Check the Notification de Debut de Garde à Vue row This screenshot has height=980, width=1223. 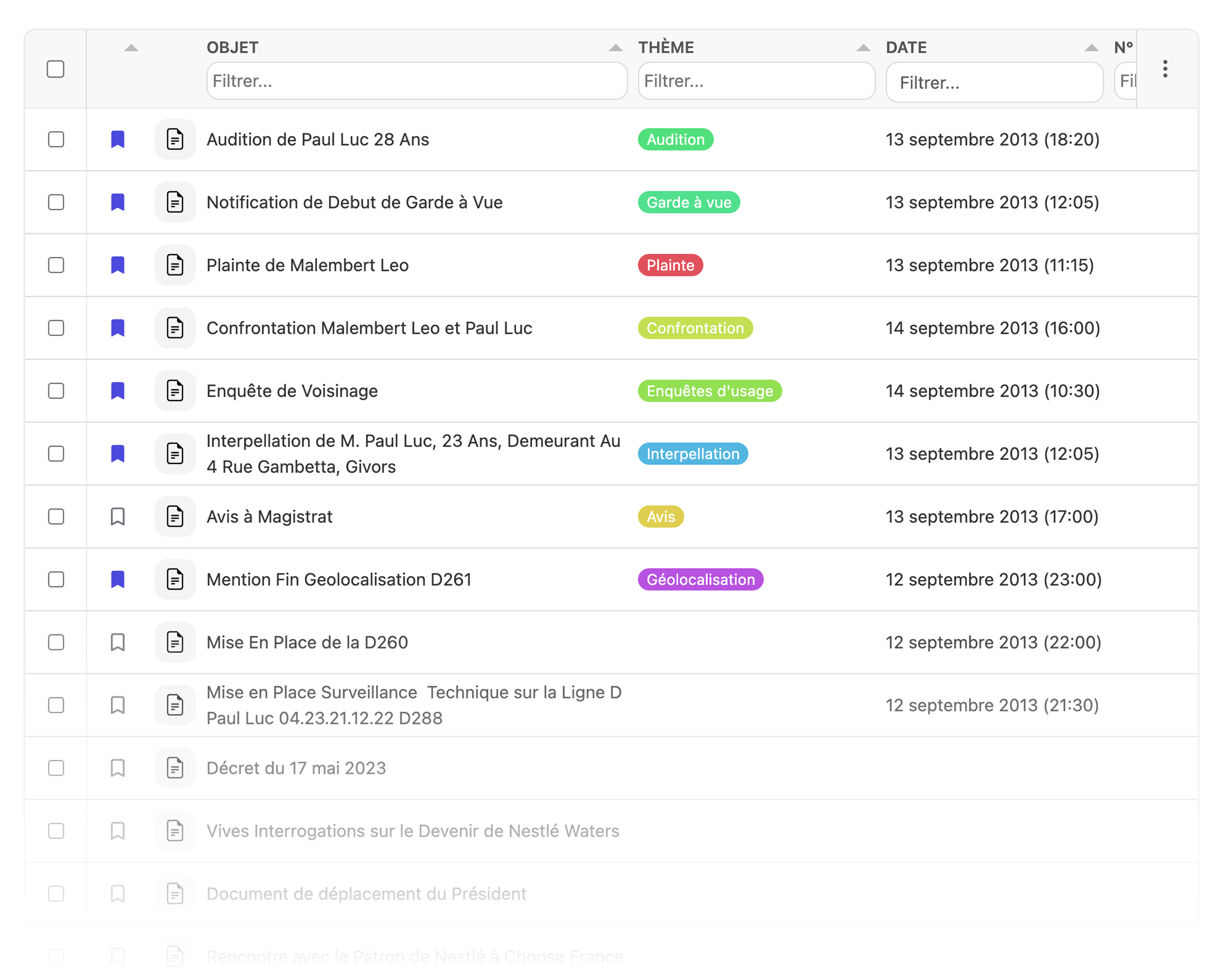click(56, 203)
